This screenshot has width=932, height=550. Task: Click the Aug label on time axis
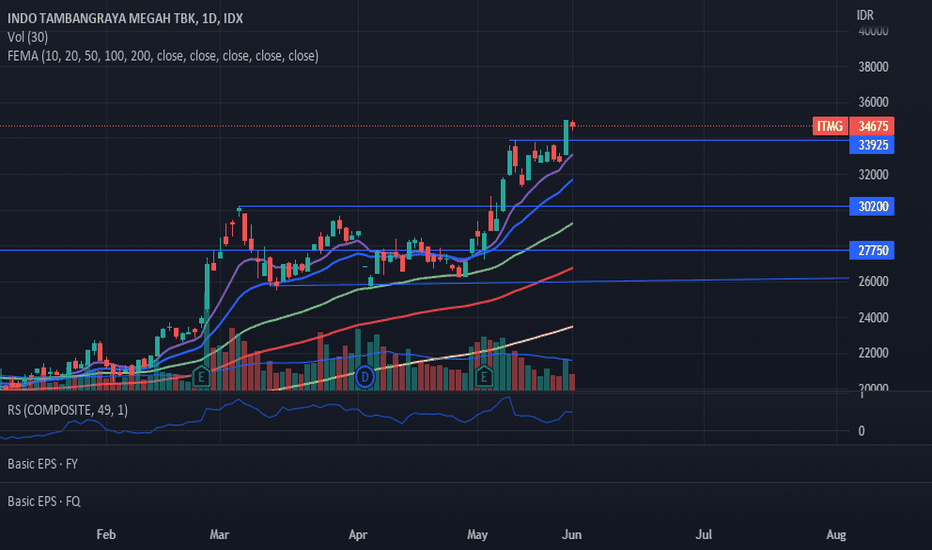point(836,535)
